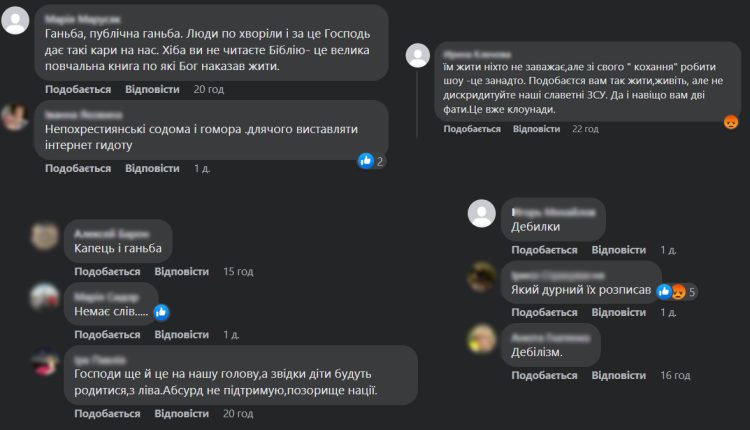Viewport: 750px width, 430px height.
Task: Open '16 год' timestamp under 'Дебілізм.'
Action: click(675, 375)
